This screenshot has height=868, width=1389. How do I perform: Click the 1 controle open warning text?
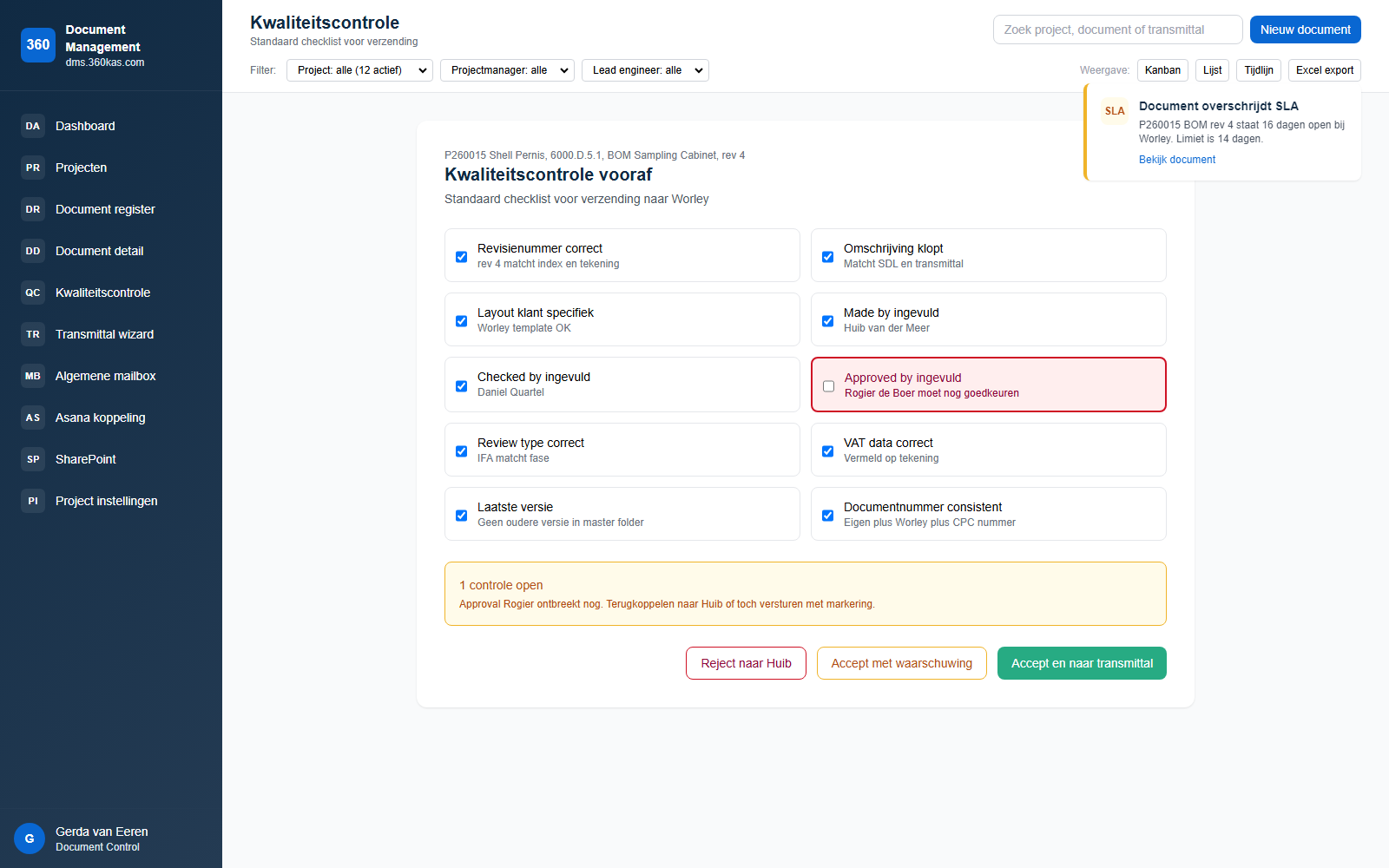(x=501, y=585)
